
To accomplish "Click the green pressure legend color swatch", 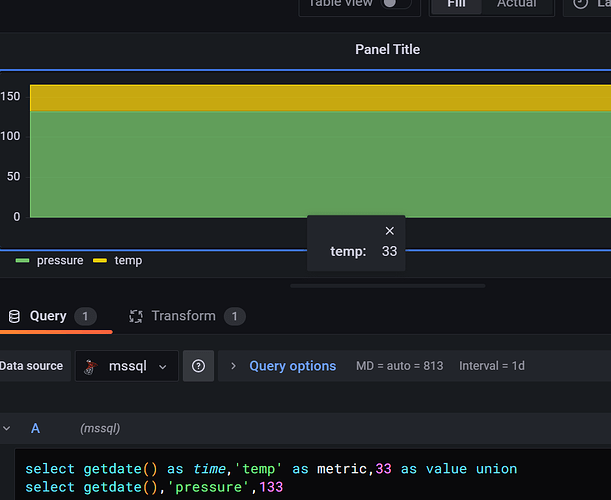I will coord(22,260).
